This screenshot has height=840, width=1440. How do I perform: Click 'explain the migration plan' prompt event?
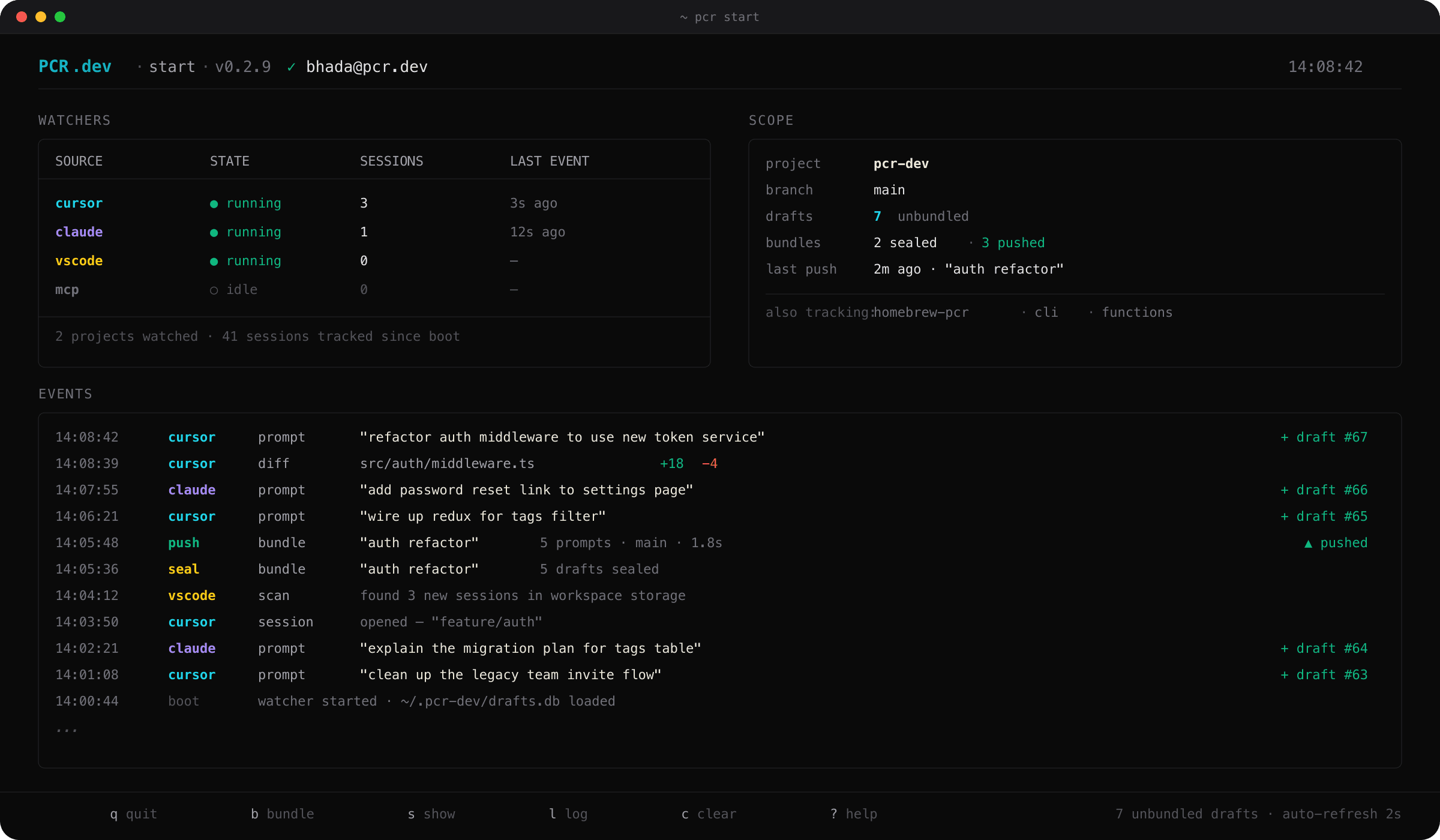[x=530, y=649]
